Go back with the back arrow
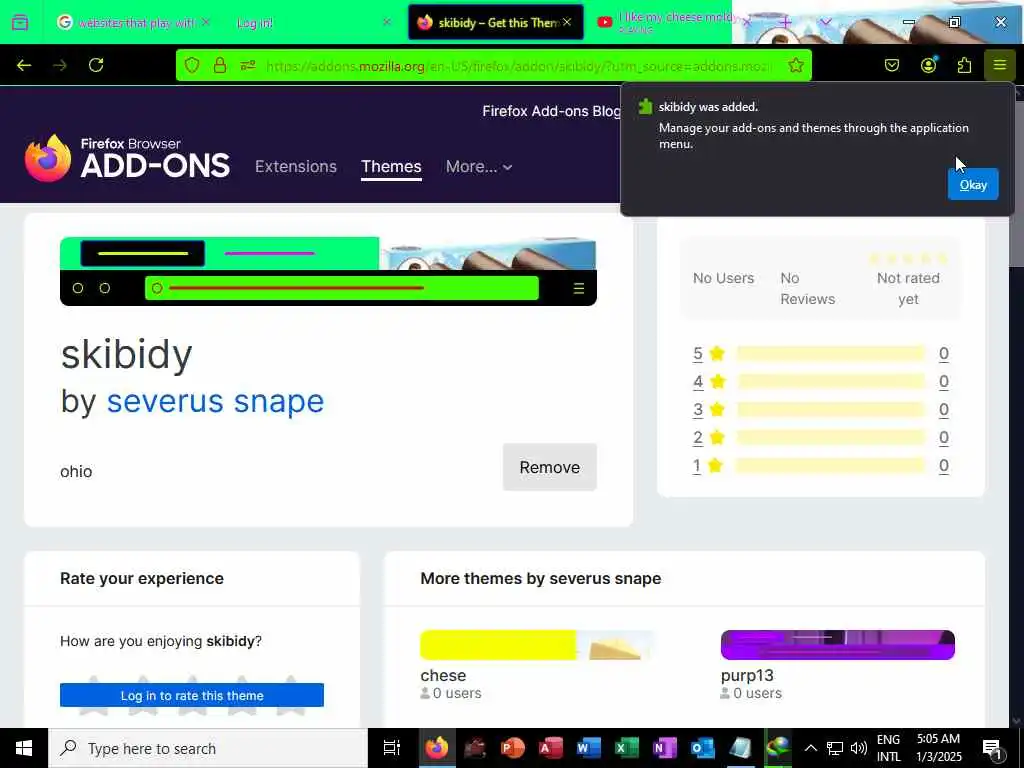1024x768 pixels. tap(24, 65)
